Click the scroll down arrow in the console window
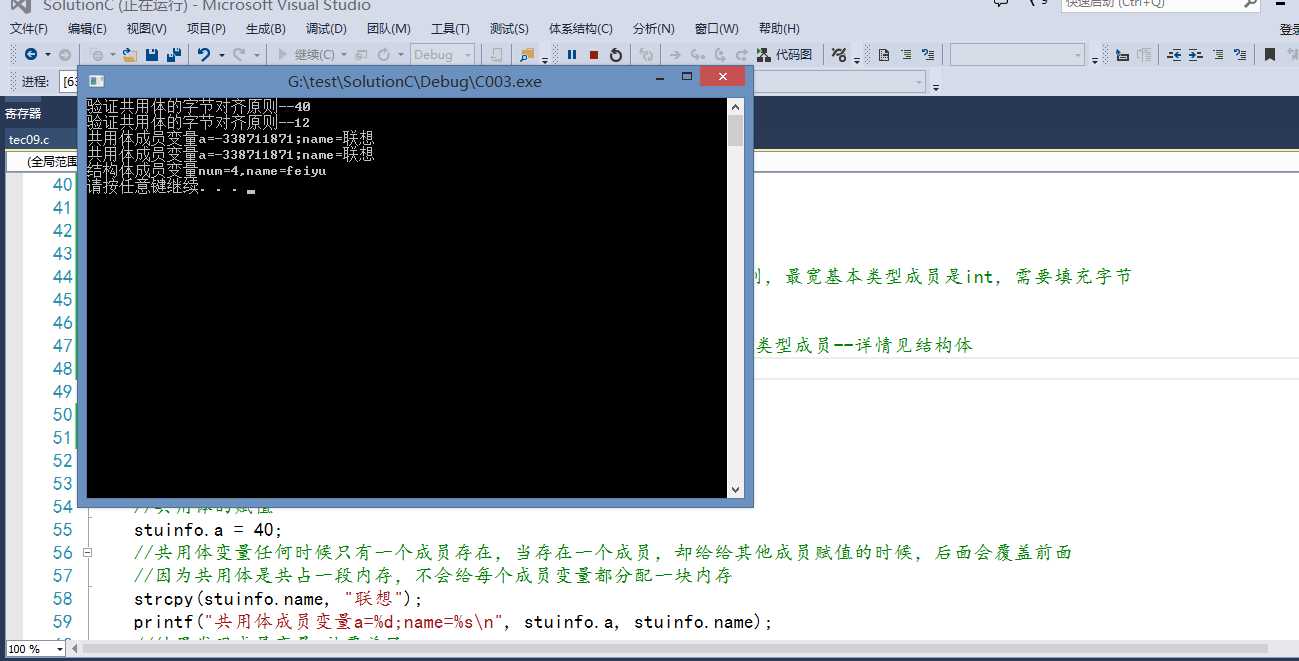 click(736, 490)
